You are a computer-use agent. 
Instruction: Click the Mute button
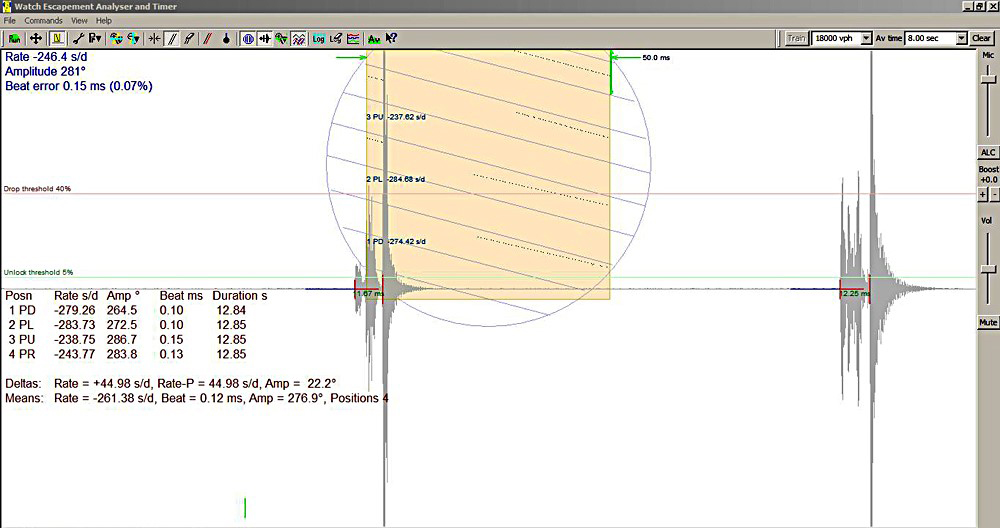pyautogui.click(x=988, y=323)
